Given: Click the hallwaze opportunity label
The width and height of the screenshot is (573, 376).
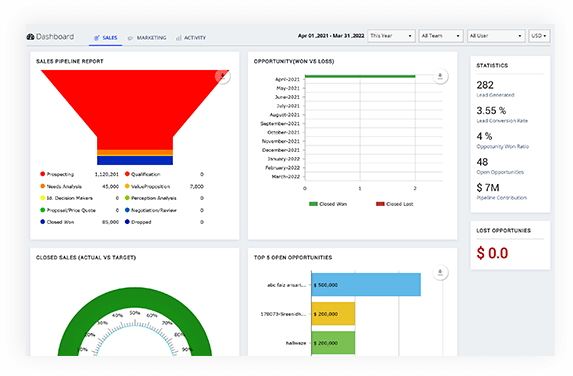Looking at the screenshot, I should pyautogui.click(x=296, y=343).
